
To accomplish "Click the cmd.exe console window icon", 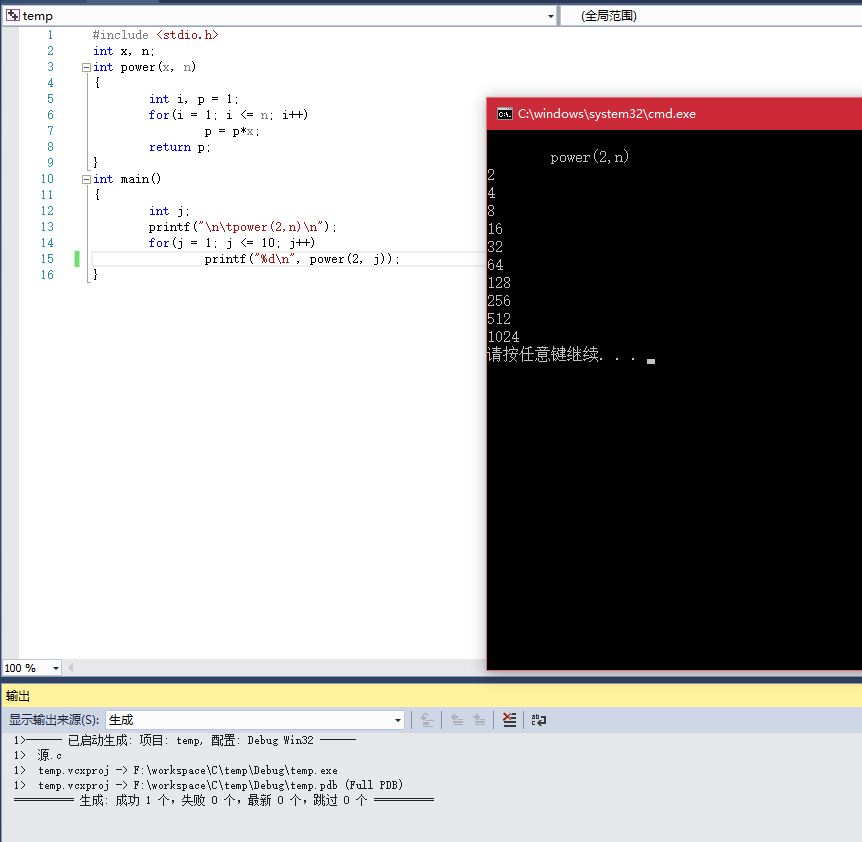I will (505, 114).
